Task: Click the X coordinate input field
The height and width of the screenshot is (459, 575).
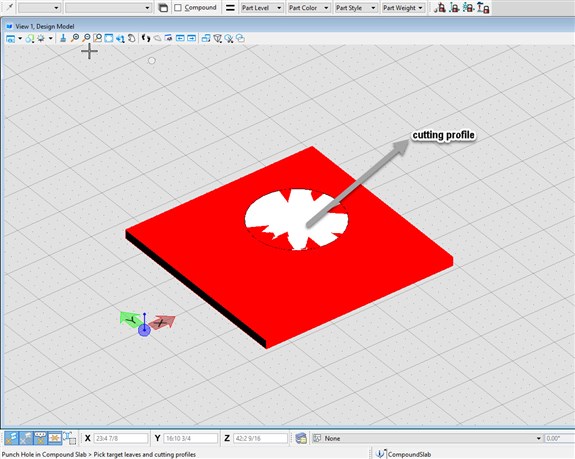Action: point(121,438)
